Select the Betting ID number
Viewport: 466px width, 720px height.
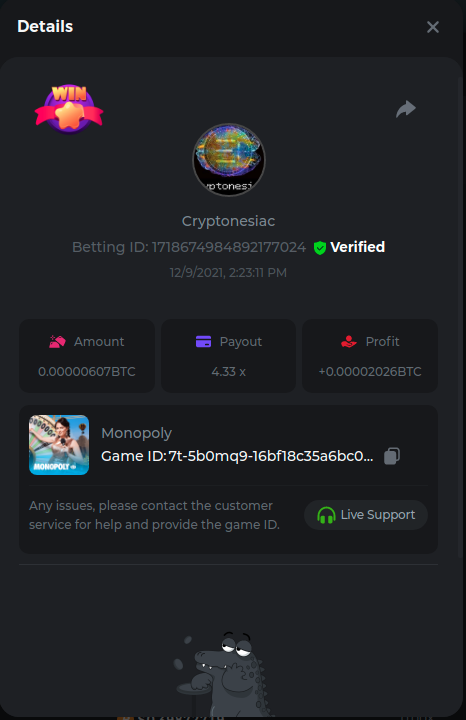(229, 247)
